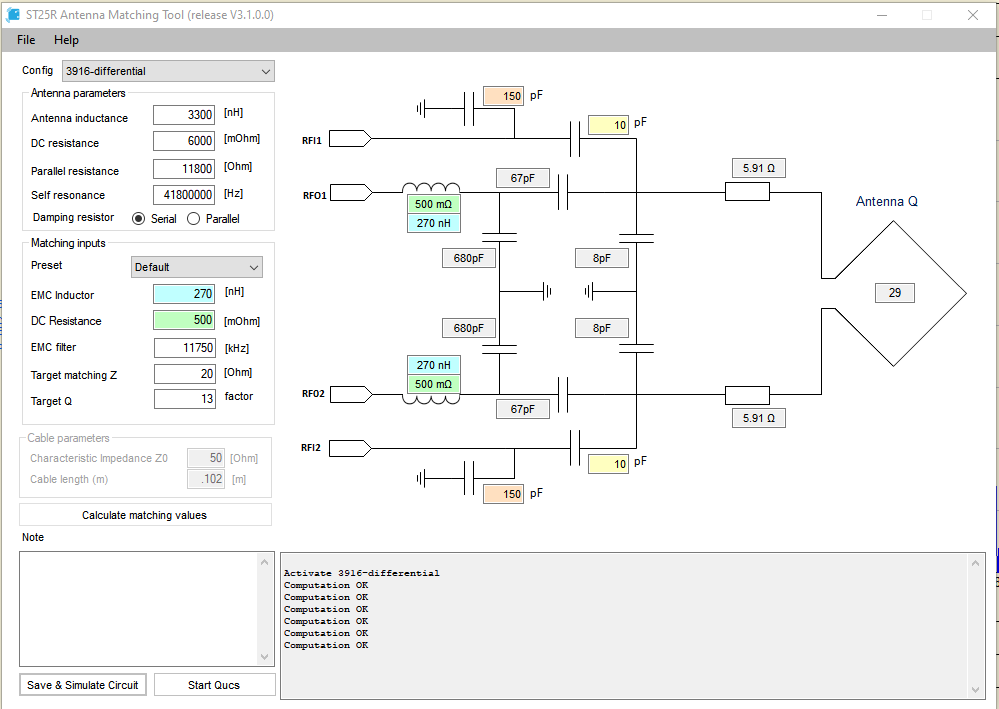Click Save & Simulate Circuit button
999x709 pixels.
tap(83, 685)
